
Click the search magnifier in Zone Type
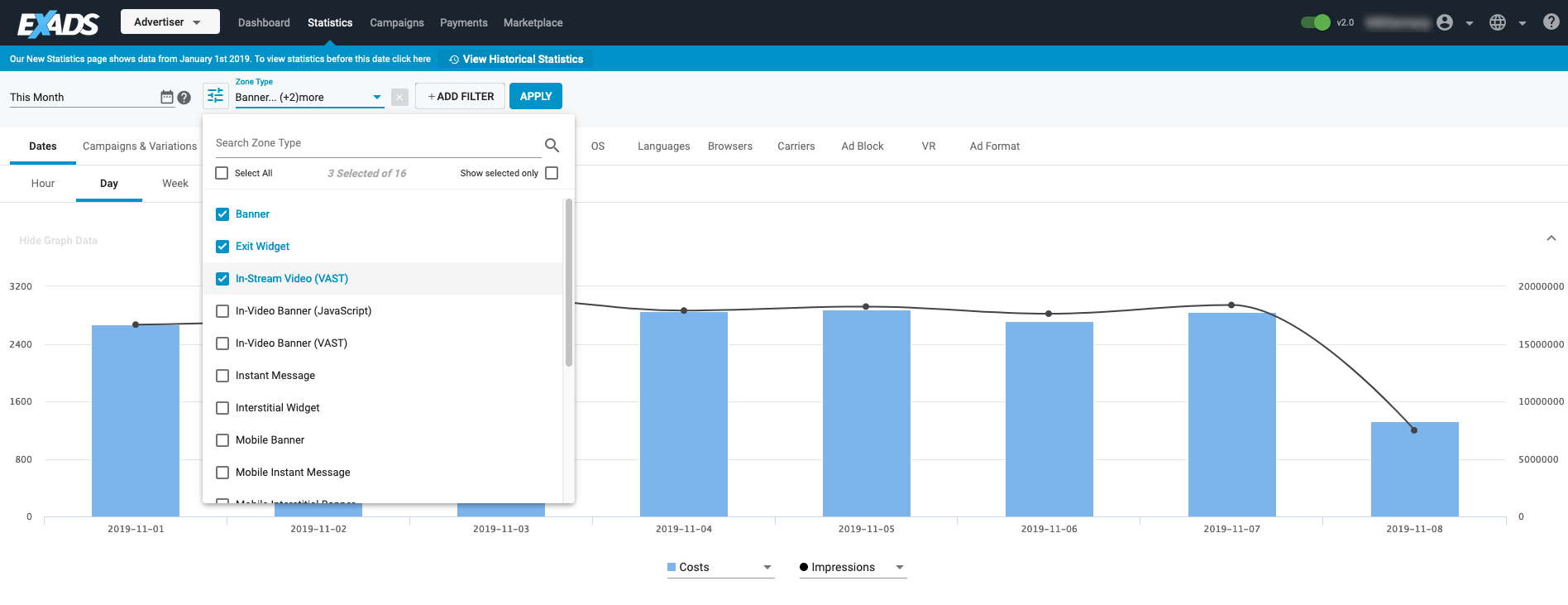click(x=552, y=146)
